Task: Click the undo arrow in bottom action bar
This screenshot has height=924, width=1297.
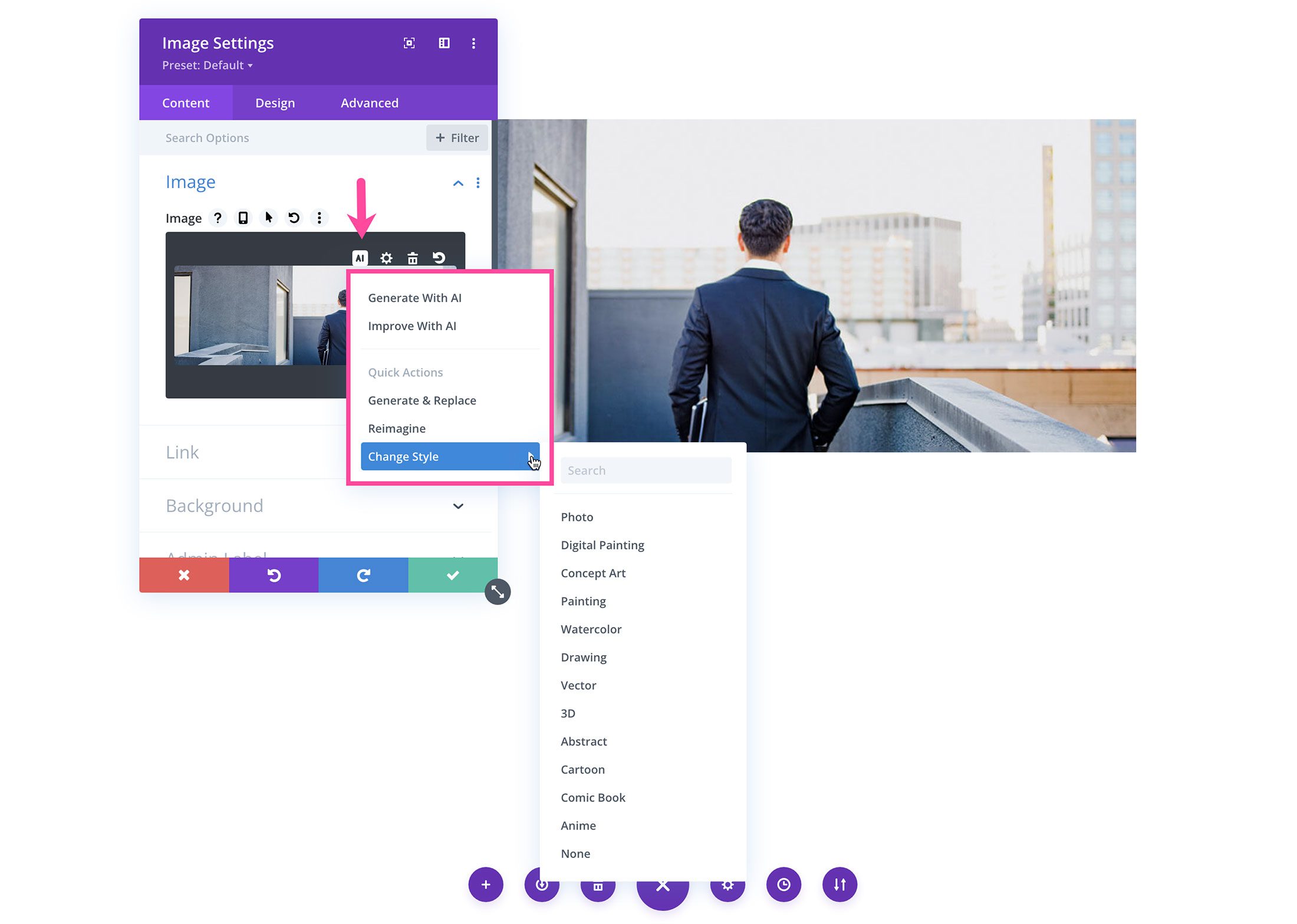Action: 274,574
